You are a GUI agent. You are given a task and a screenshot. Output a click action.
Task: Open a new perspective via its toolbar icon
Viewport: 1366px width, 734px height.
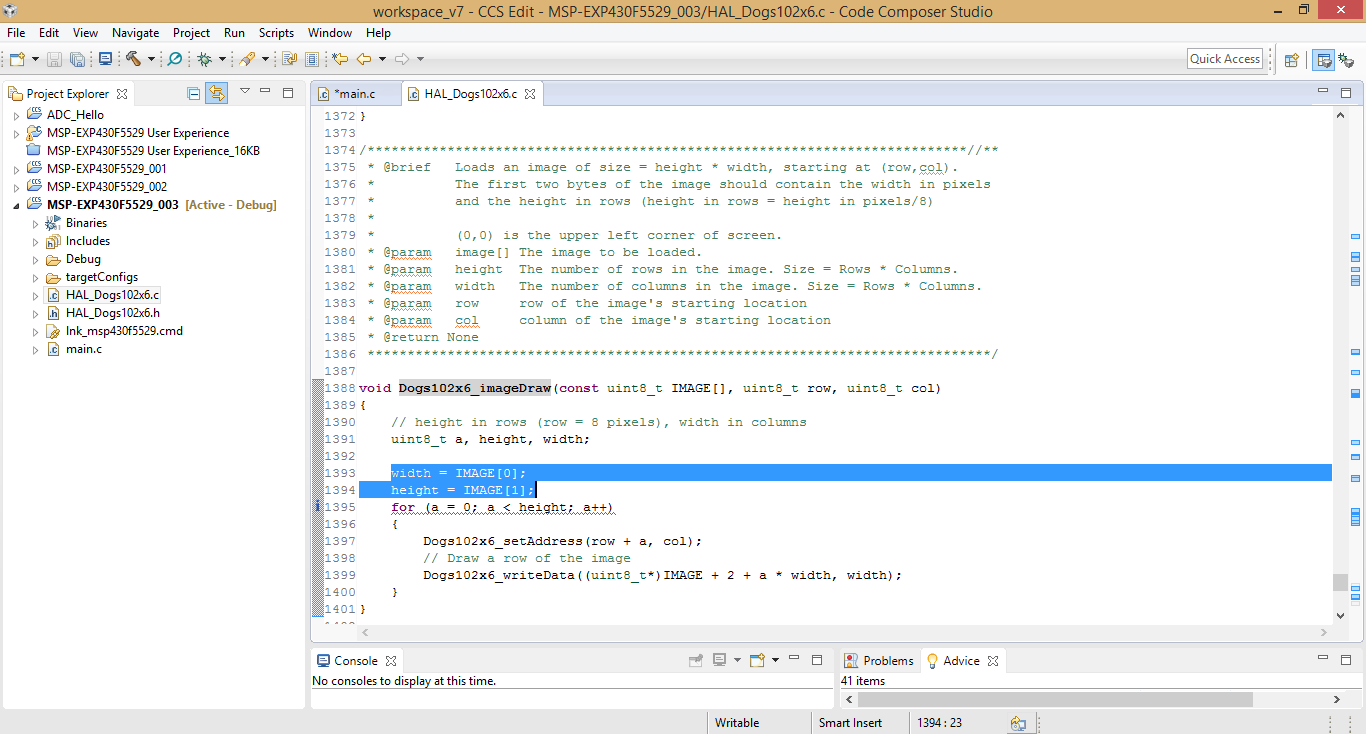pyautogui.click(x=1290, y=58)
